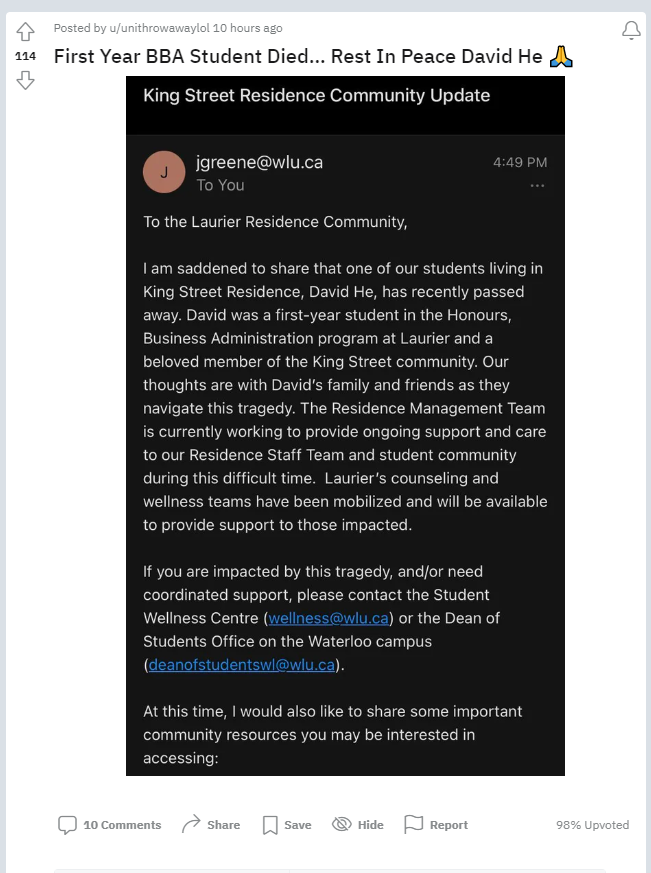Toggle post notifications with the bell icon
651x873 pixels.
631,30
